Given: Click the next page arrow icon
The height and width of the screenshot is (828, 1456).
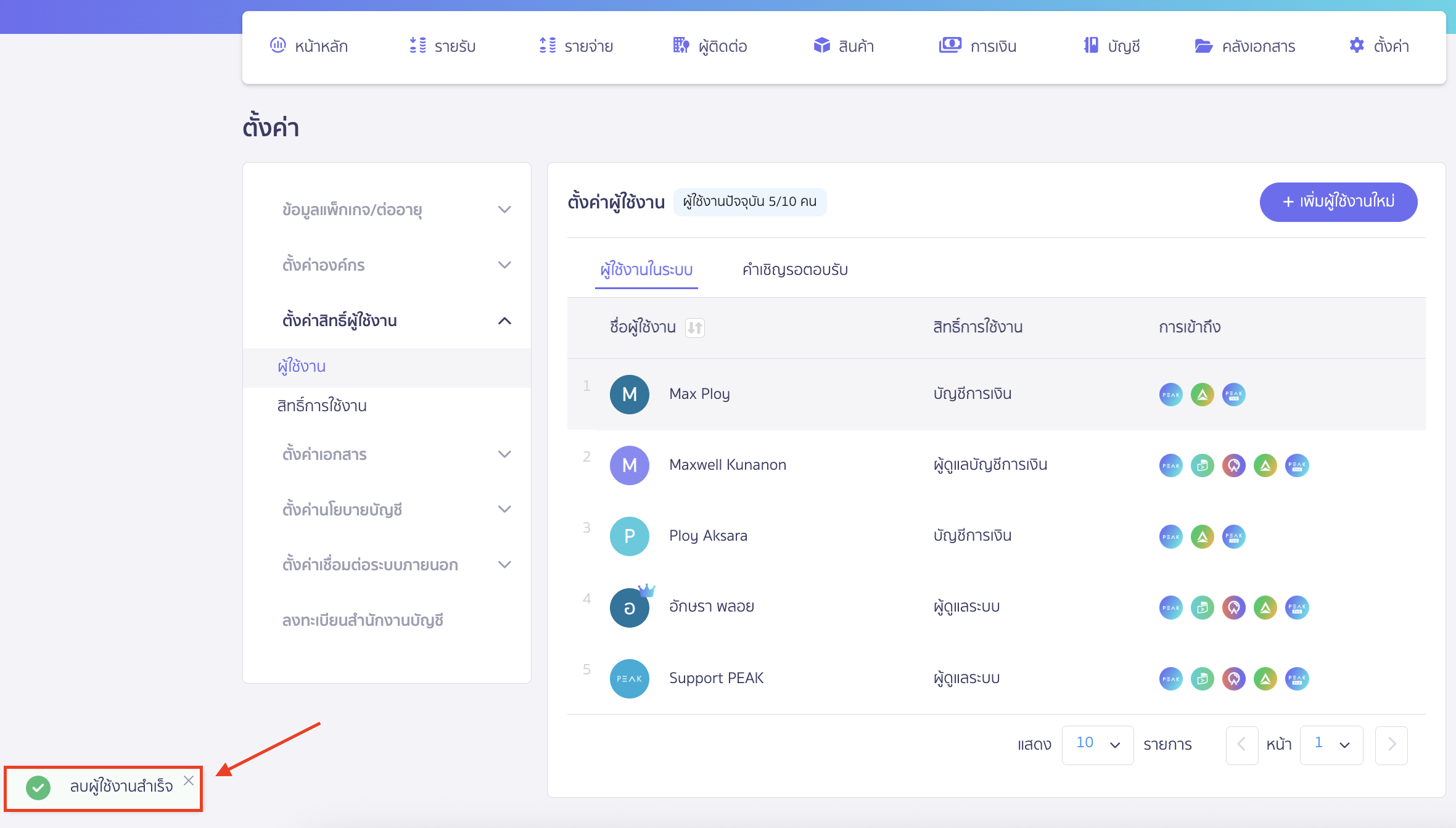Looking at the screenshot, I should pos(1392,744).
